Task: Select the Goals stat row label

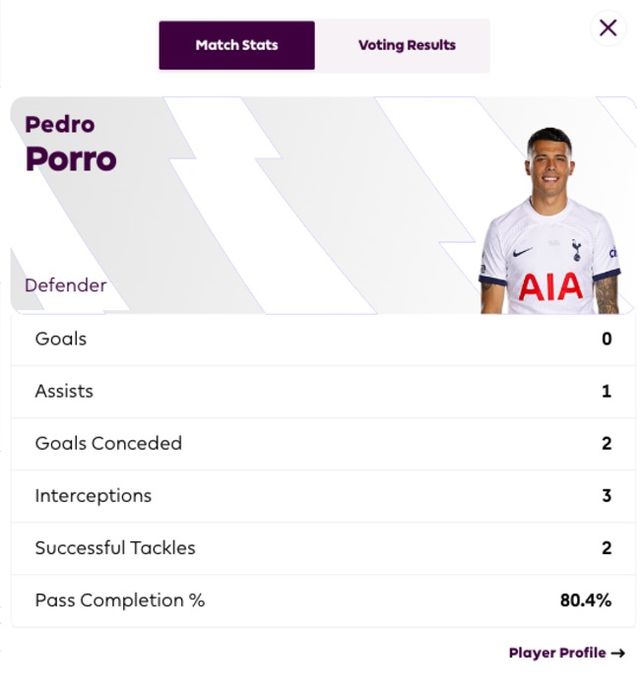Action: 61,339
